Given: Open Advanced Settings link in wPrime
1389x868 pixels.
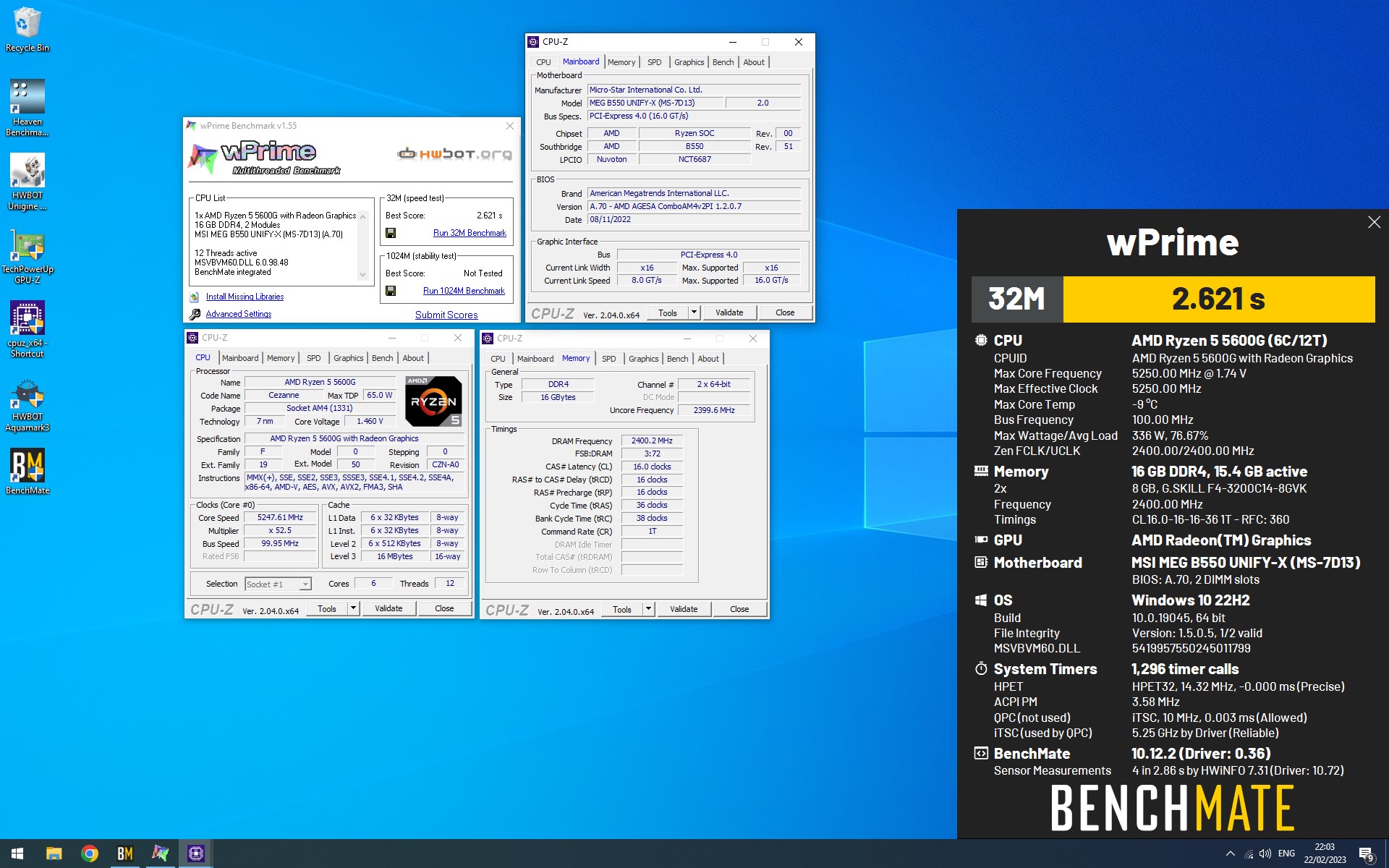Looking at the screenshot, I should 239,314.
